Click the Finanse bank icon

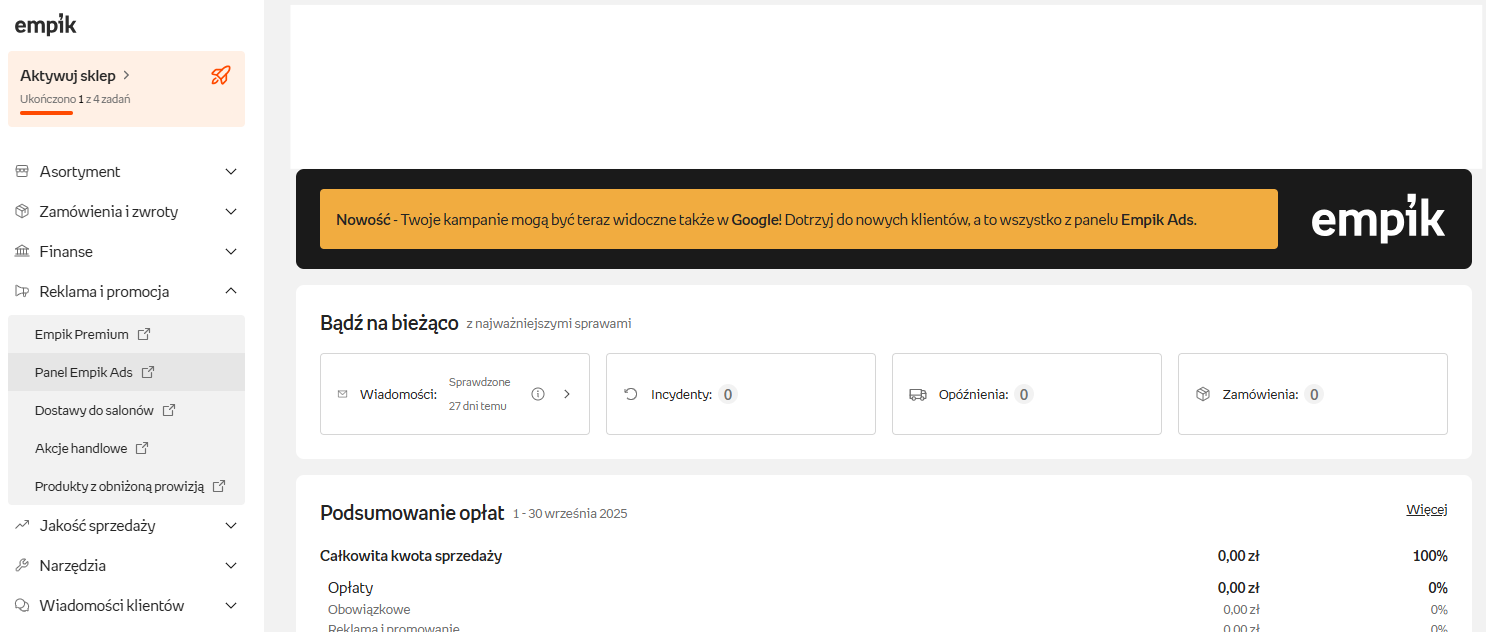click(x=22, y=252)
